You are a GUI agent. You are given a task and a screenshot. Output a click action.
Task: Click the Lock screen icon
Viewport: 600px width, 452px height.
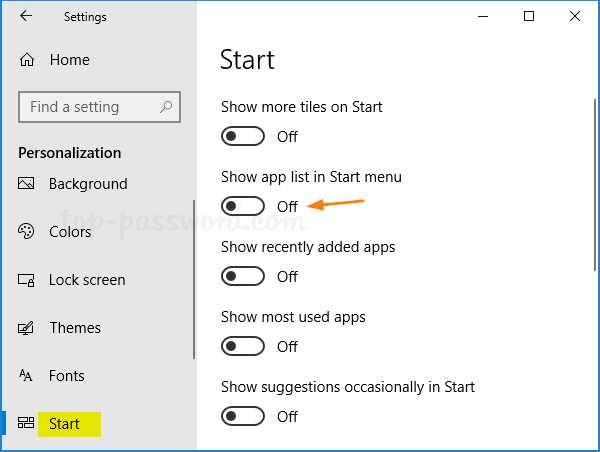27,280
